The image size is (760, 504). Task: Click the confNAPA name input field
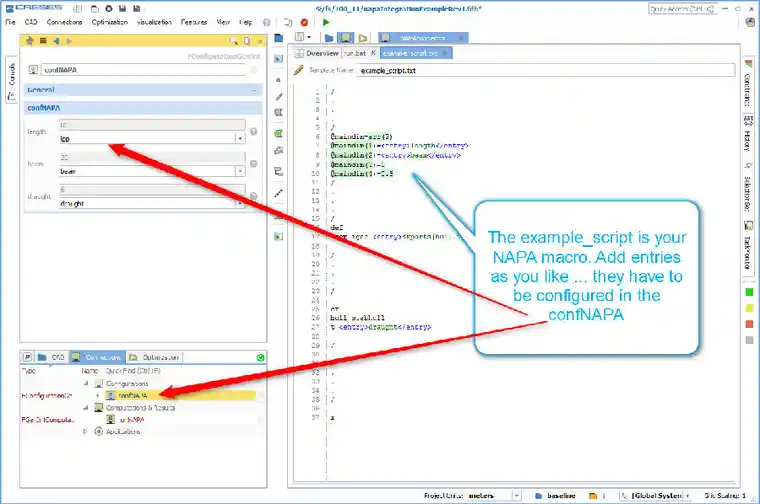(143, 70)
